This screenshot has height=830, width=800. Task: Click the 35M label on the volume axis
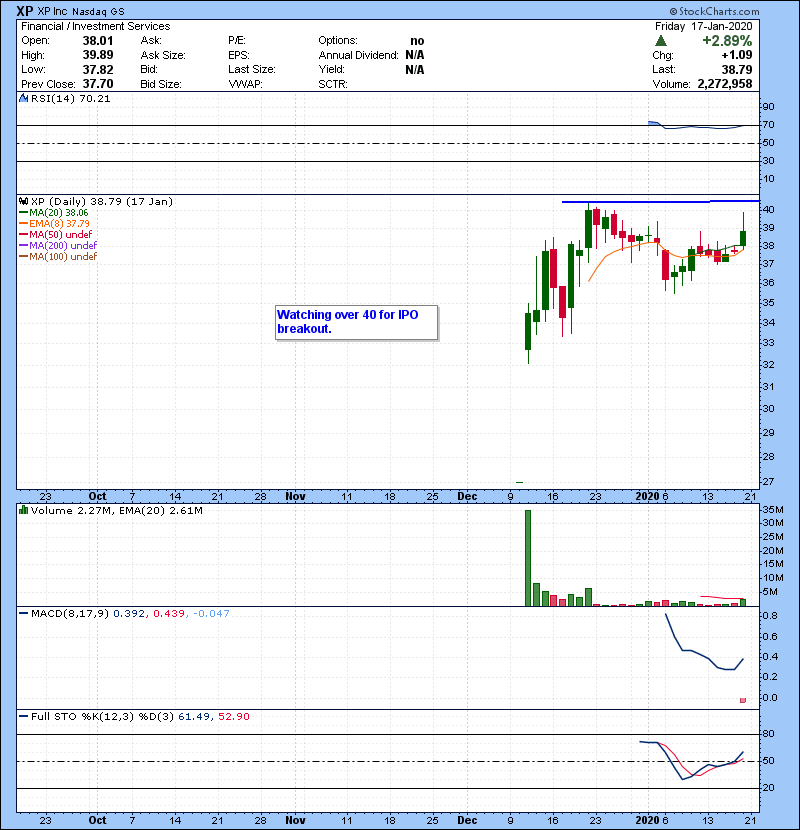[773, 510]
